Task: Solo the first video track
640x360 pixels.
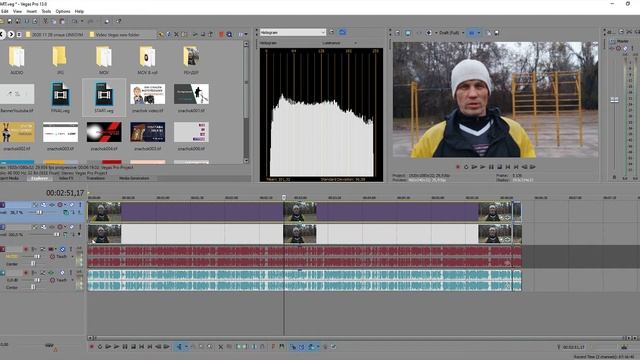Action: 80,205
